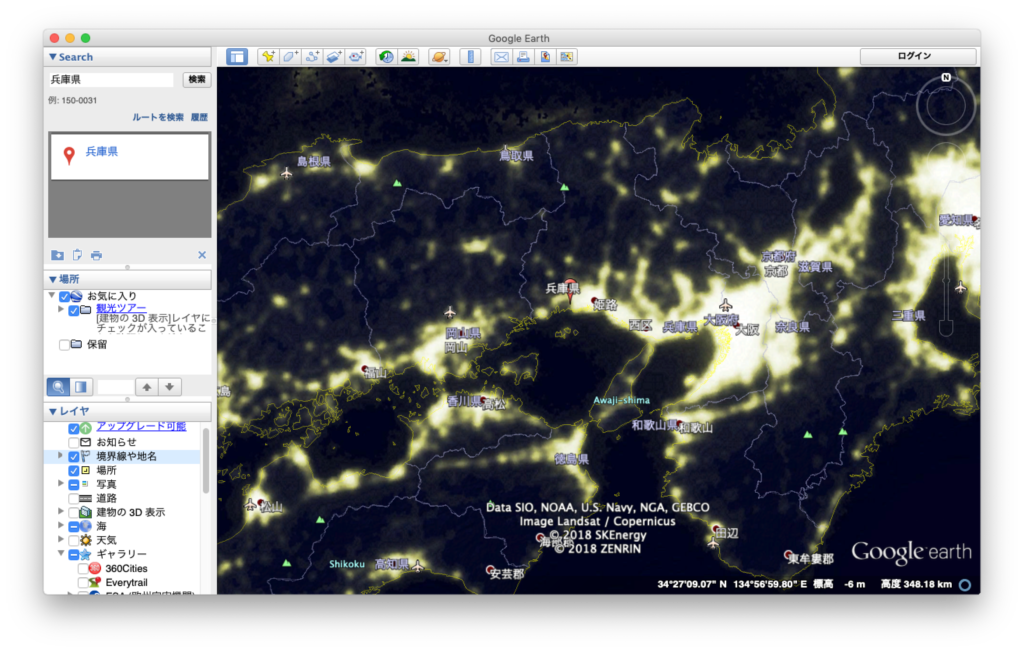Click the 観光ツアー link

pyautogui.click(x=121, y=309)
